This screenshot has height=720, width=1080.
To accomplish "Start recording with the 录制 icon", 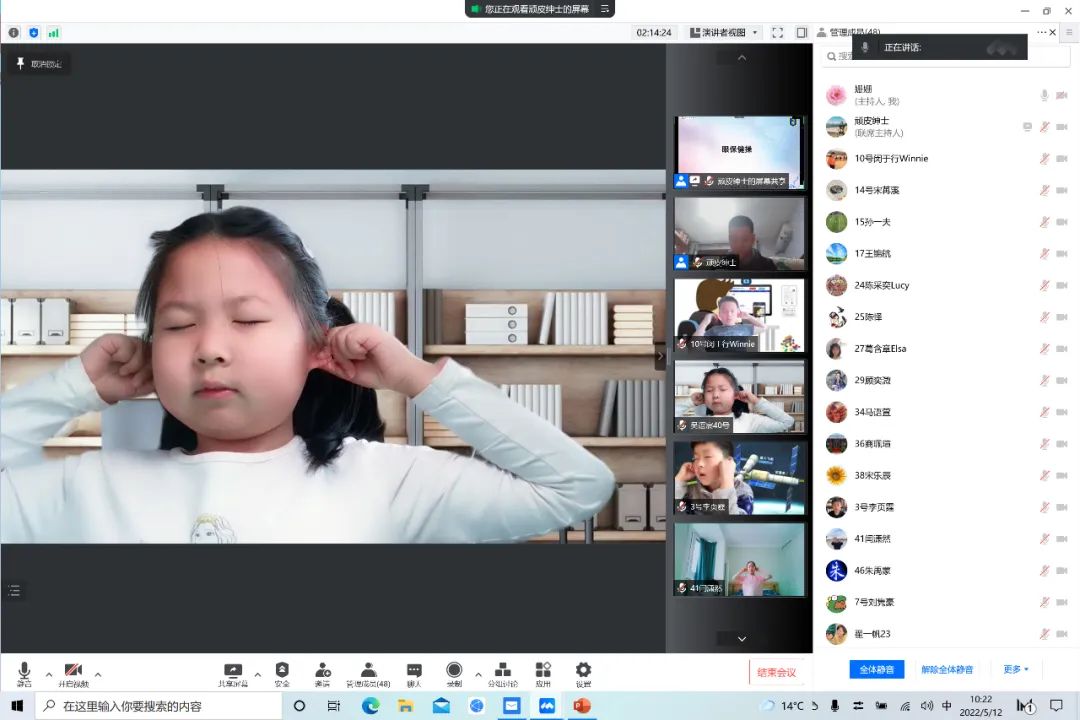I will pyautogui.click(x=454, y=674).
